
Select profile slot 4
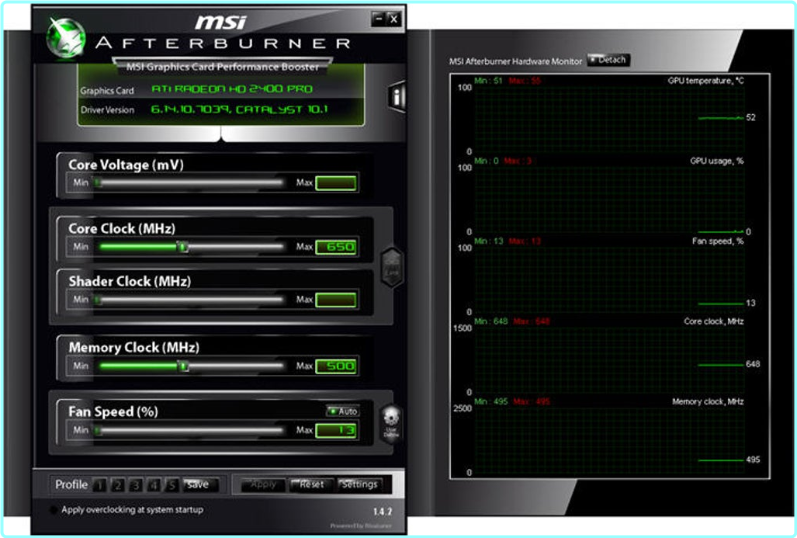point(153,485)
